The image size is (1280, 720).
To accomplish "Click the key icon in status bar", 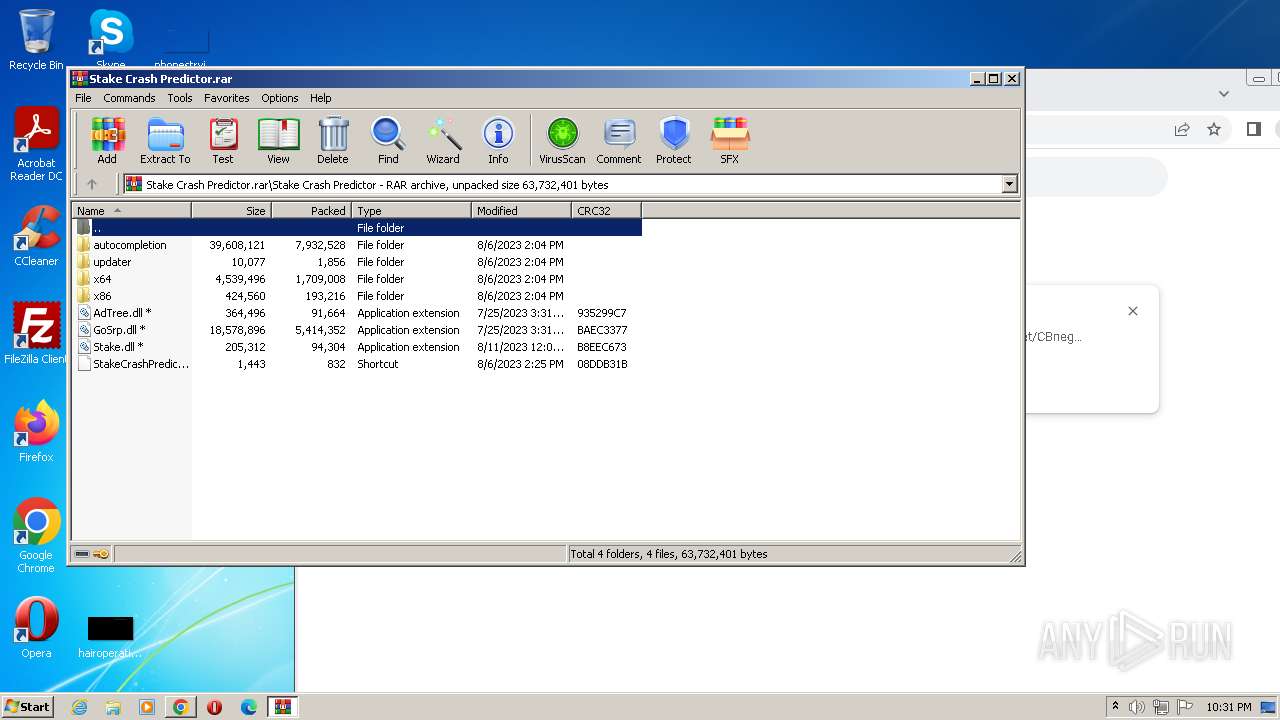I will pos(101,554).
